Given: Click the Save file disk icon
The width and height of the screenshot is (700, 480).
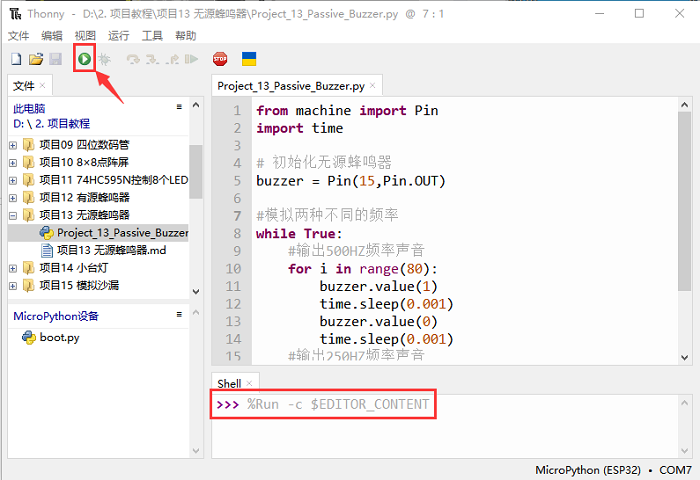Looking at the screenshot, I should [x=55, y=60].
